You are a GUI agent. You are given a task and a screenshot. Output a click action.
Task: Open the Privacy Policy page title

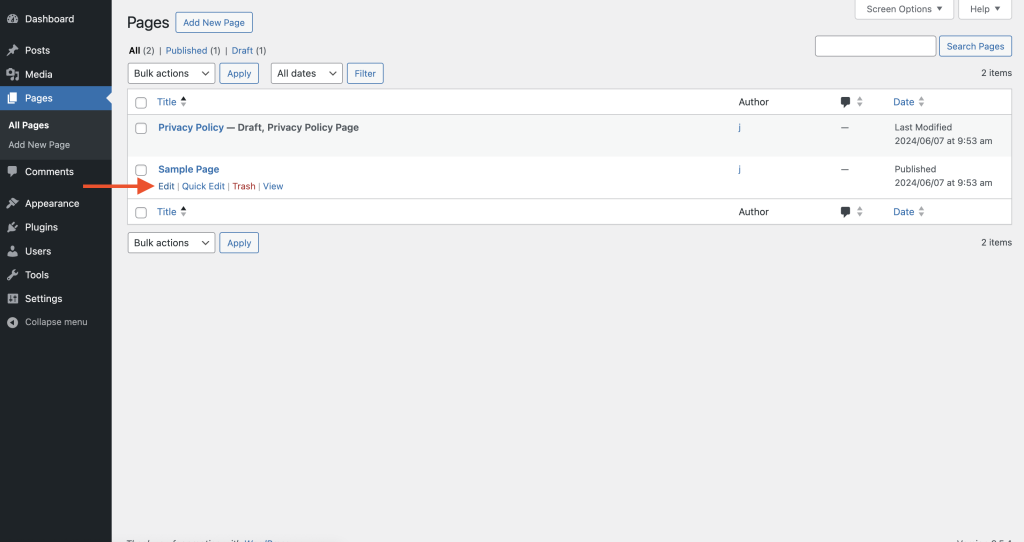click(x=191, y=127)
